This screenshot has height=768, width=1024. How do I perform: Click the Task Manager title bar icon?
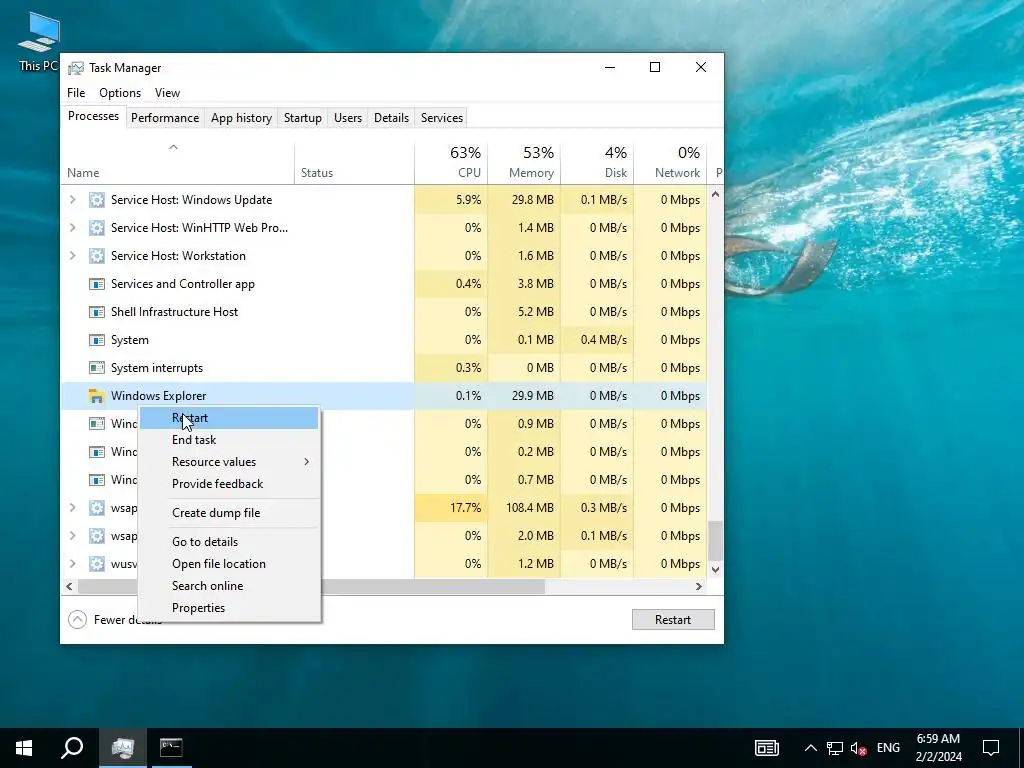(x=76, y=68)
